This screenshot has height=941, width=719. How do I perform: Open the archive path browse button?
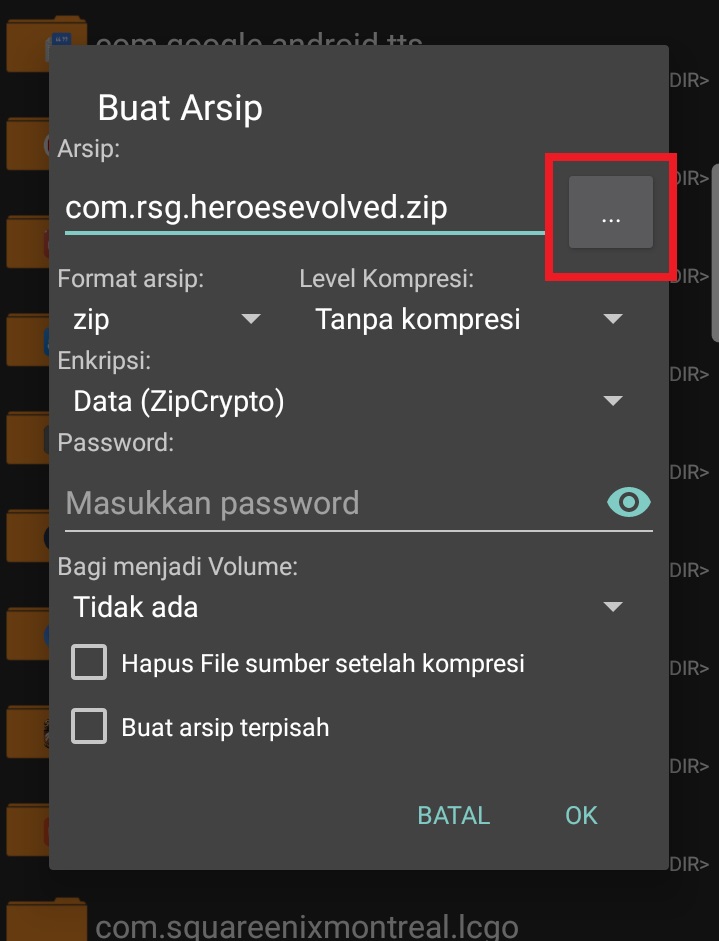tap(610, 212)
